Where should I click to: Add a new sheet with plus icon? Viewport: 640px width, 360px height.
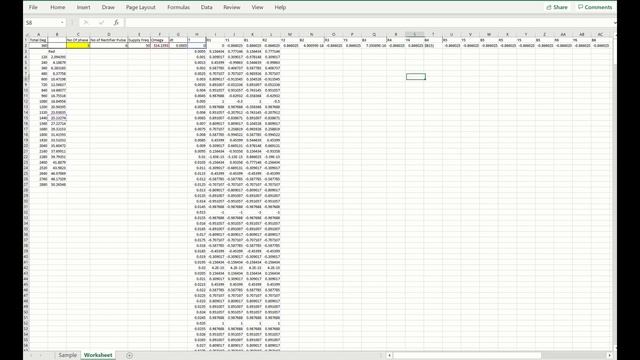tap(129, 356)
